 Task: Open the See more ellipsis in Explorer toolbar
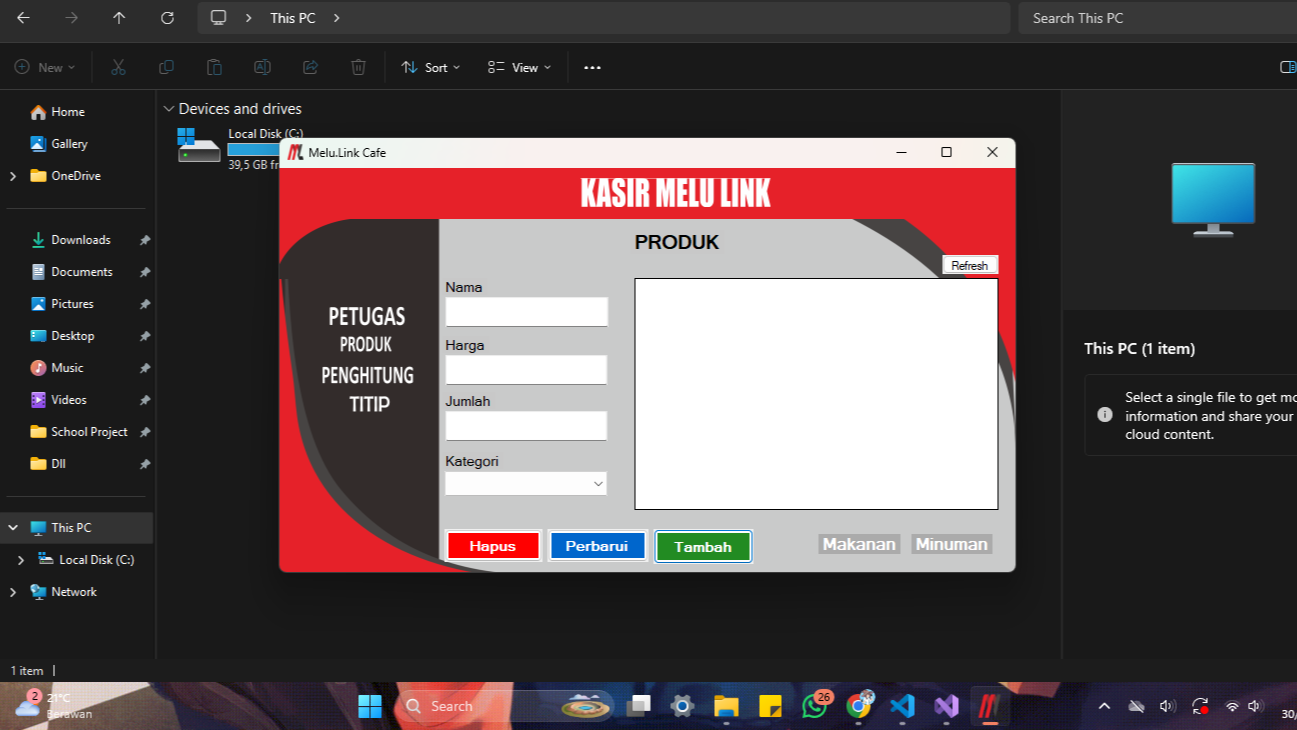[x=591, y=67]
